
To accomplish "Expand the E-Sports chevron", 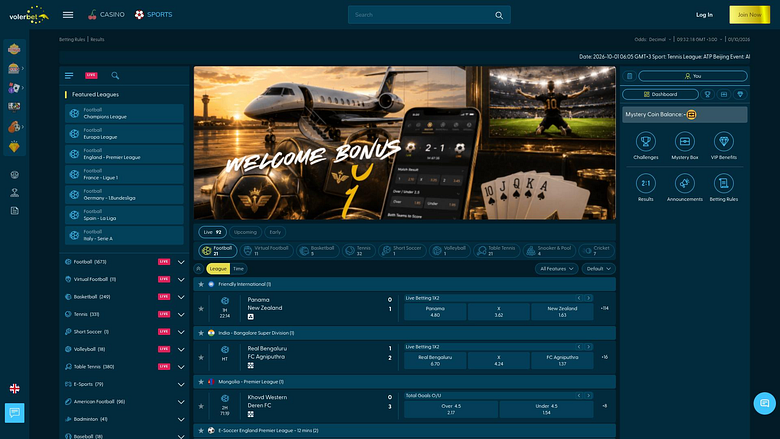I will click(181, 384).
